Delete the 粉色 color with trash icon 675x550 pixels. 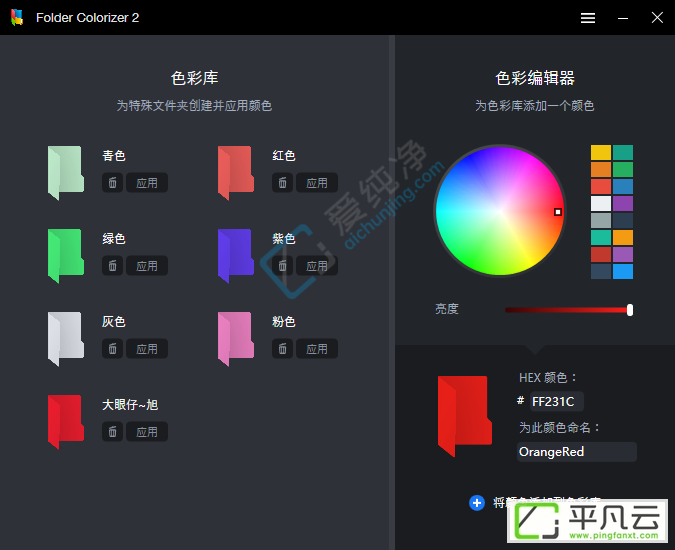282,349
